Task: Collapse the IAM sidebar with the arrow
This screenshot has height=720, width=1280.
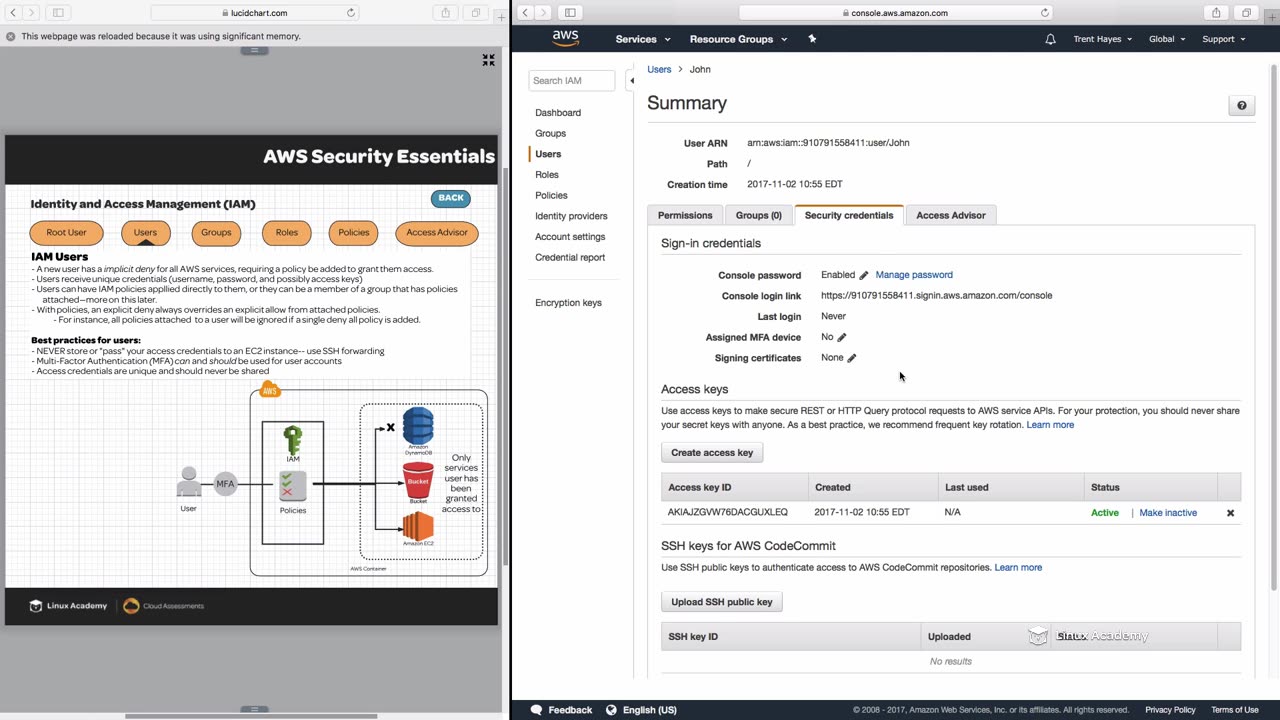Action: click(631, 80)
